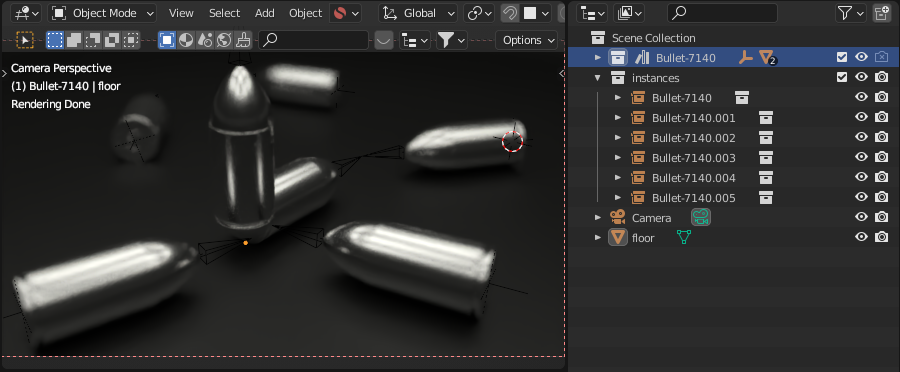Select the Select Box tool icon

pos(25,40)
